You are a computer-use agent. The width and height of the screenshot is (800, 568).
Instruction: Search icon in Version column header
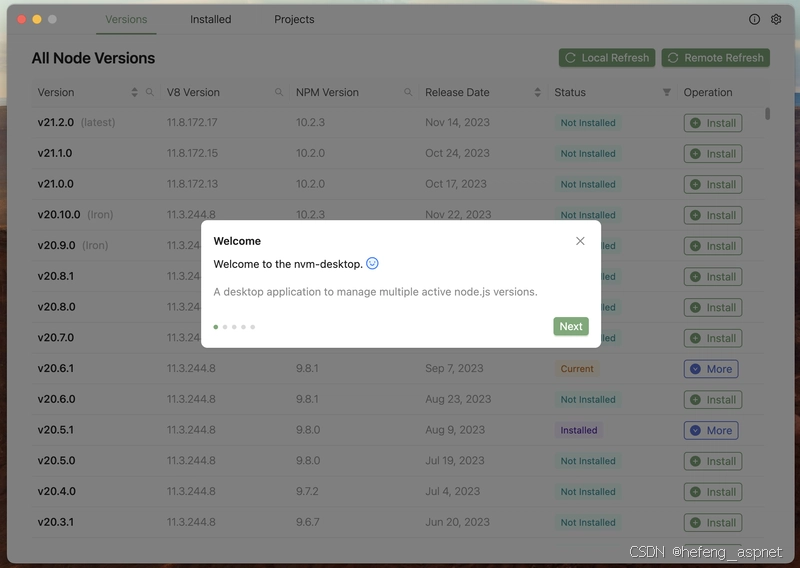(x=149, y=92)
